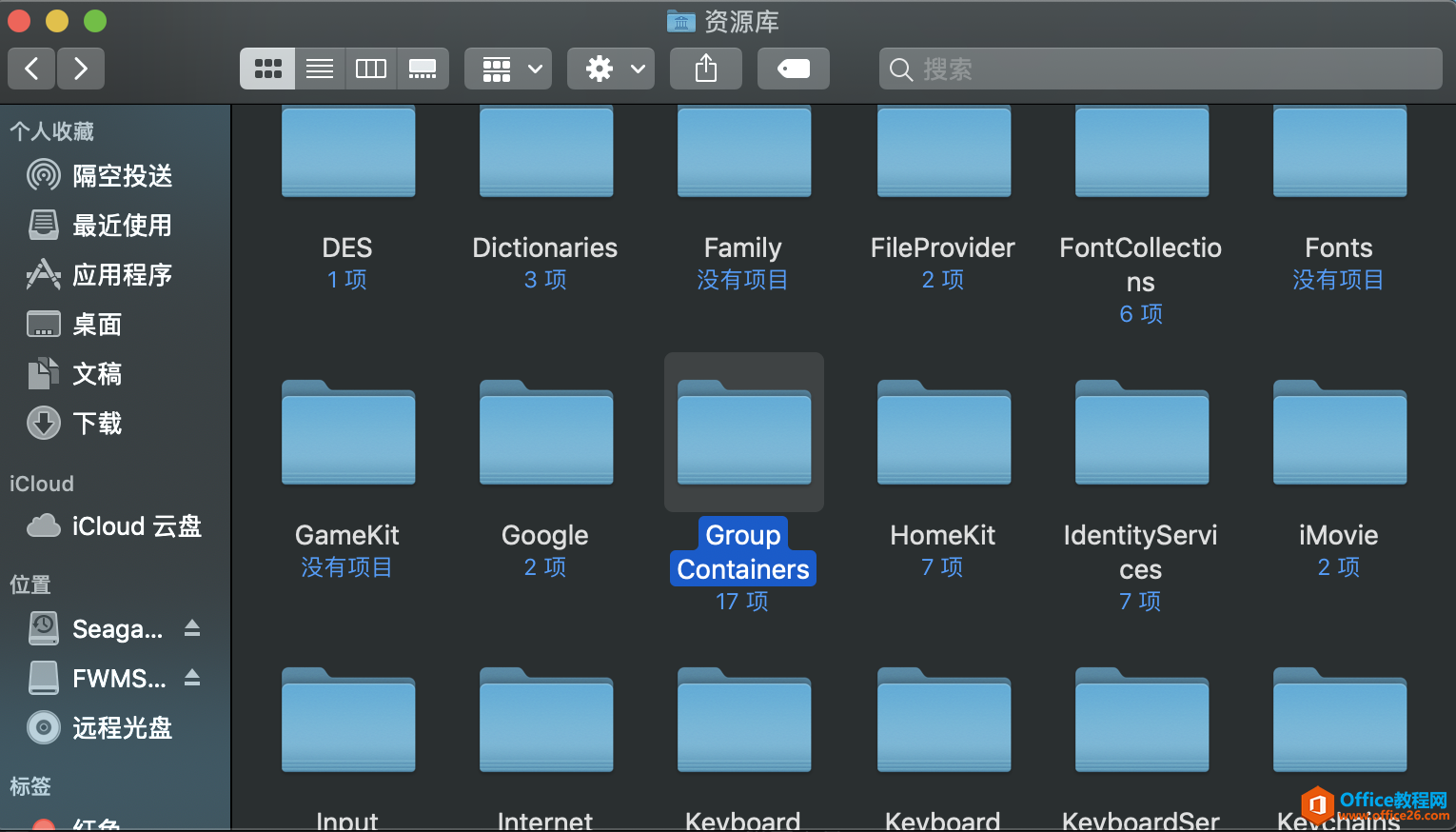
Task: Select the Input folder in bottom row
Action: pos(348,721)
